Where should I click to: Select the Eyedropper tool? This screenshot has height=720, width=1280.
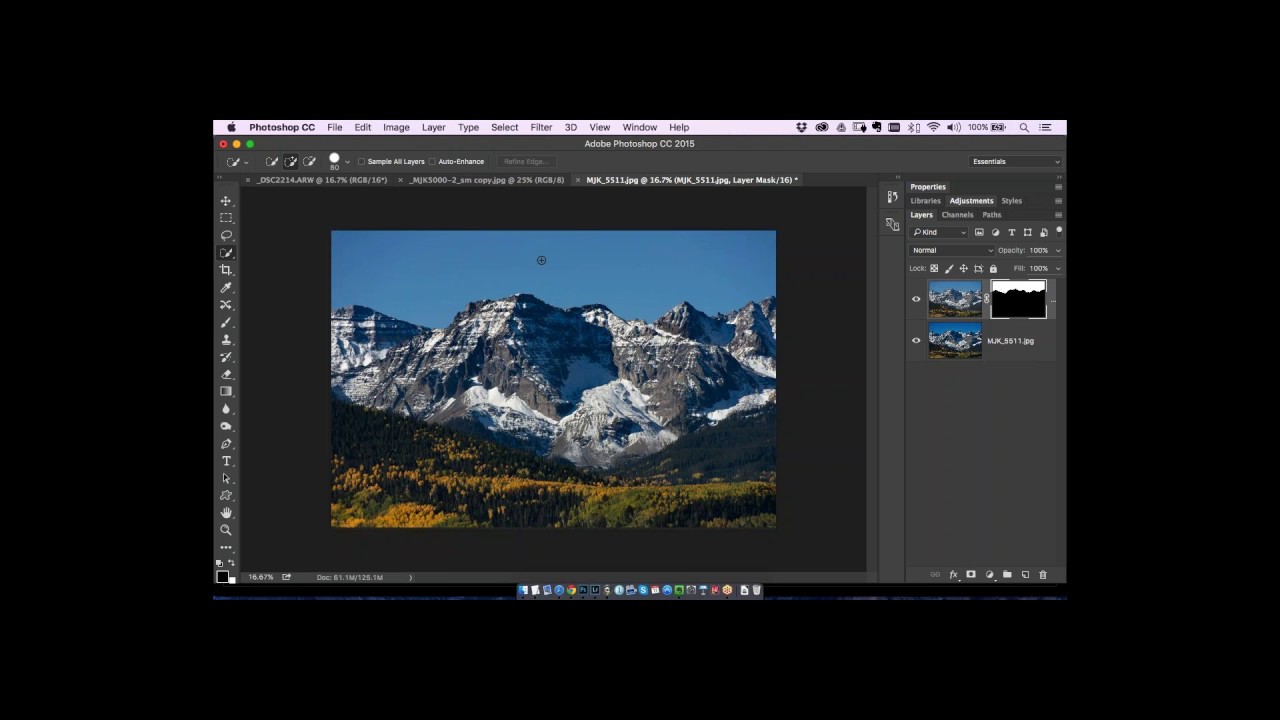[226, 287]
